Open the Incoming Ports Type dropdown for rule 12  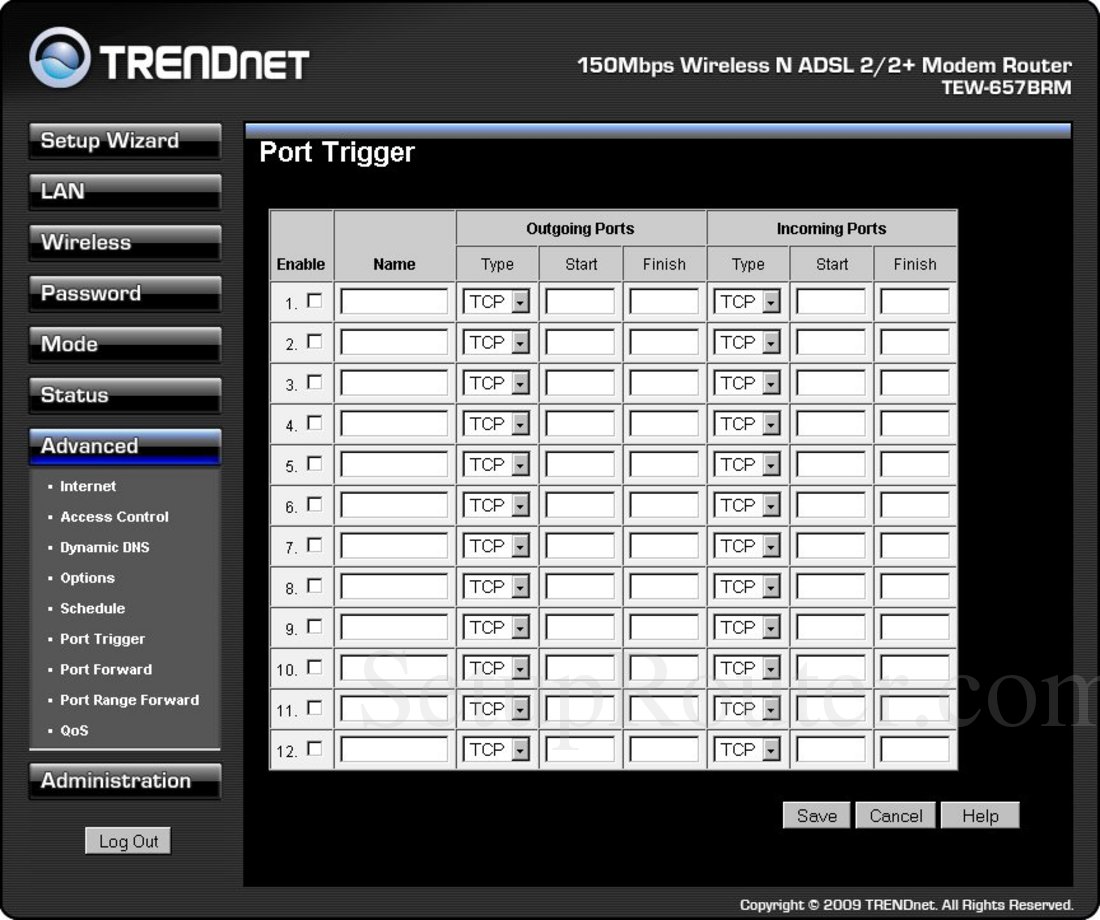click(747, 748)
